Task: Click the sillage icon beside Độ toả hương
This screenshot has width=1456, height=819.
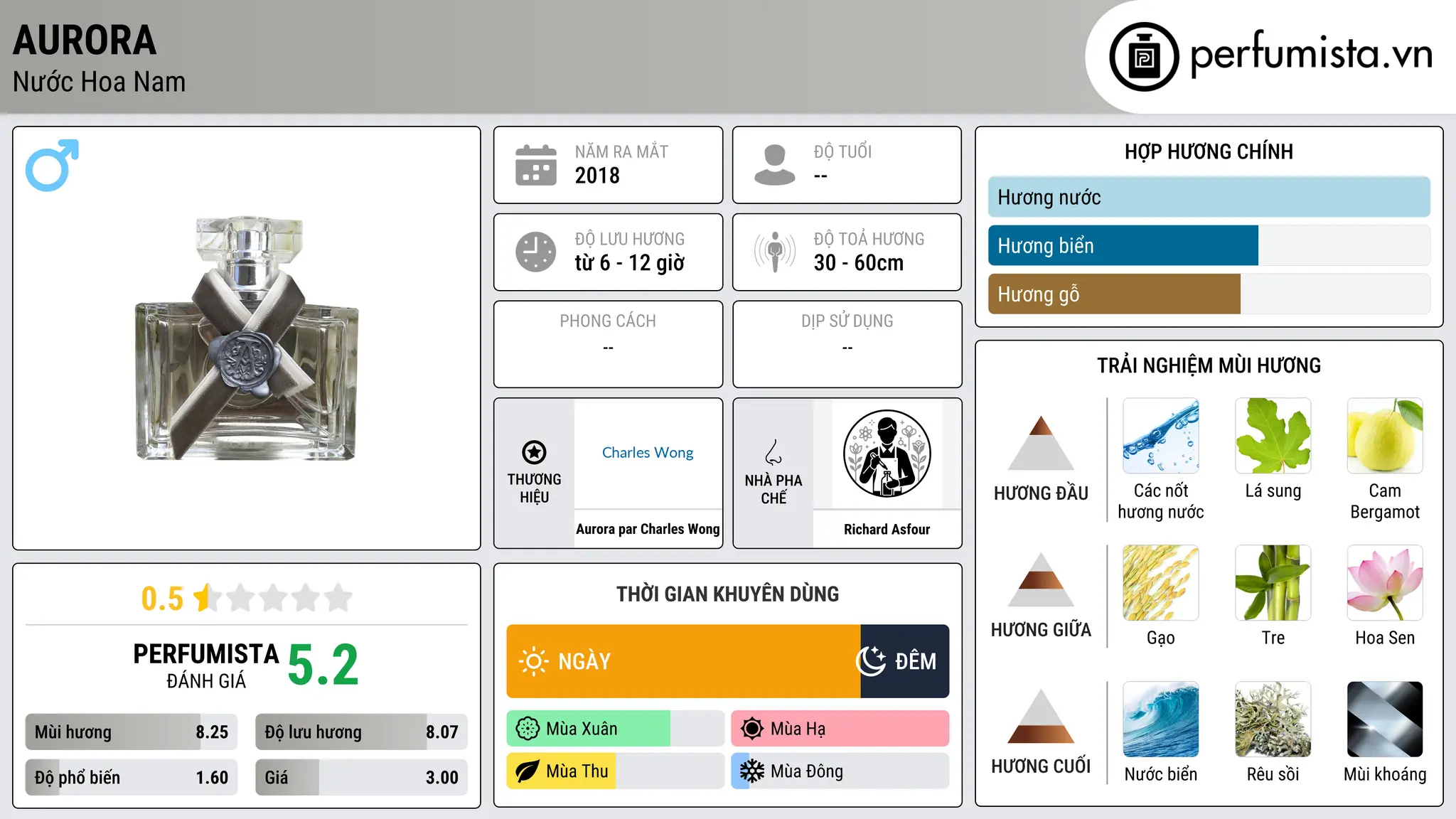Action: point(774,252)
